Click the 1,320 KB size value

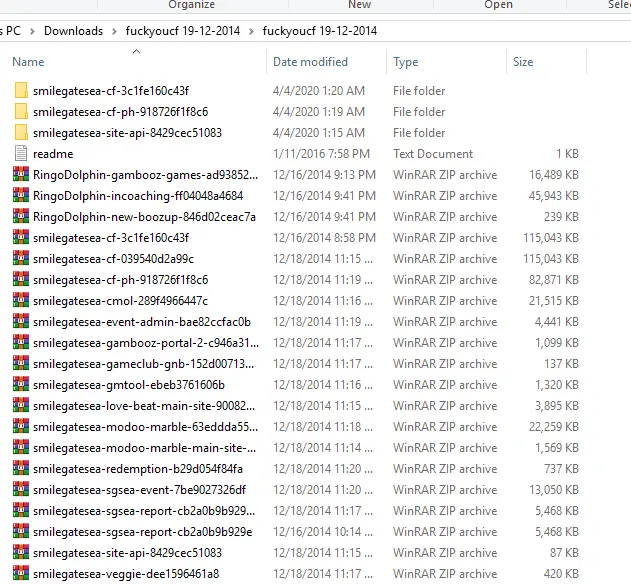(x=557, y=385)
